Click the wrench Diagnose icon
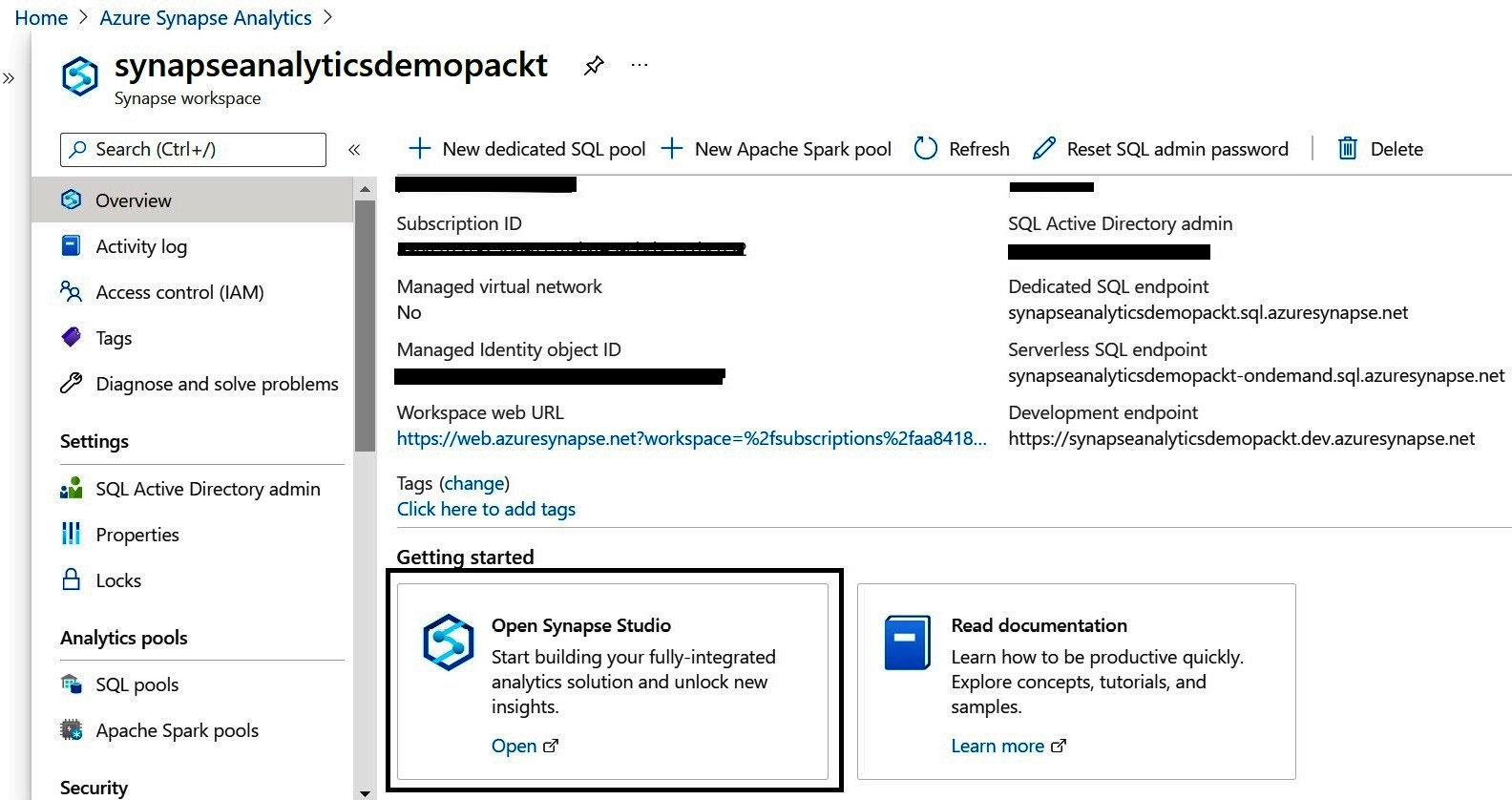Viewport: 1512px width, 800px height. click(71, 383)
